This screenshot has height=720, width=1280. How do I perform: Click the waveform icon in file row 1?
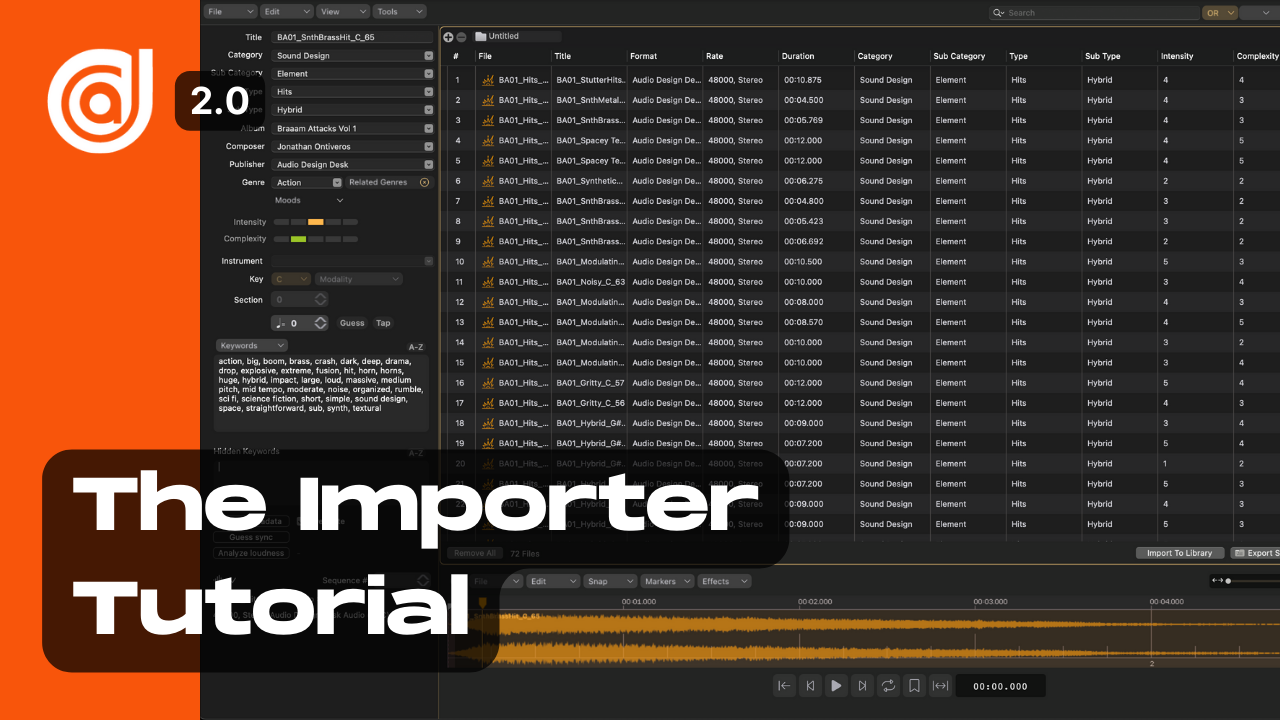(x=488, y=80)
